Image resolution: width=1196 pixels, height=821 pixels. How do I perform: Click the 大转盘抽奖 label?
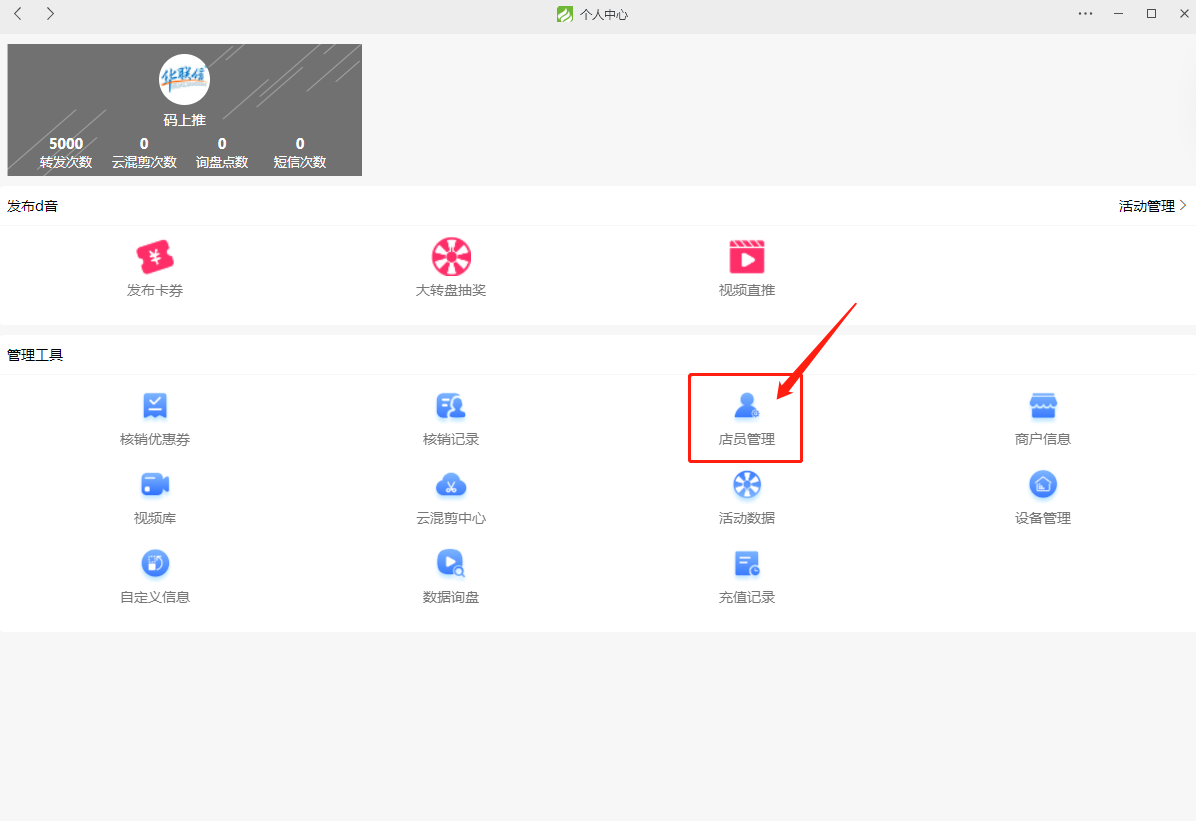tap(451, 291)
